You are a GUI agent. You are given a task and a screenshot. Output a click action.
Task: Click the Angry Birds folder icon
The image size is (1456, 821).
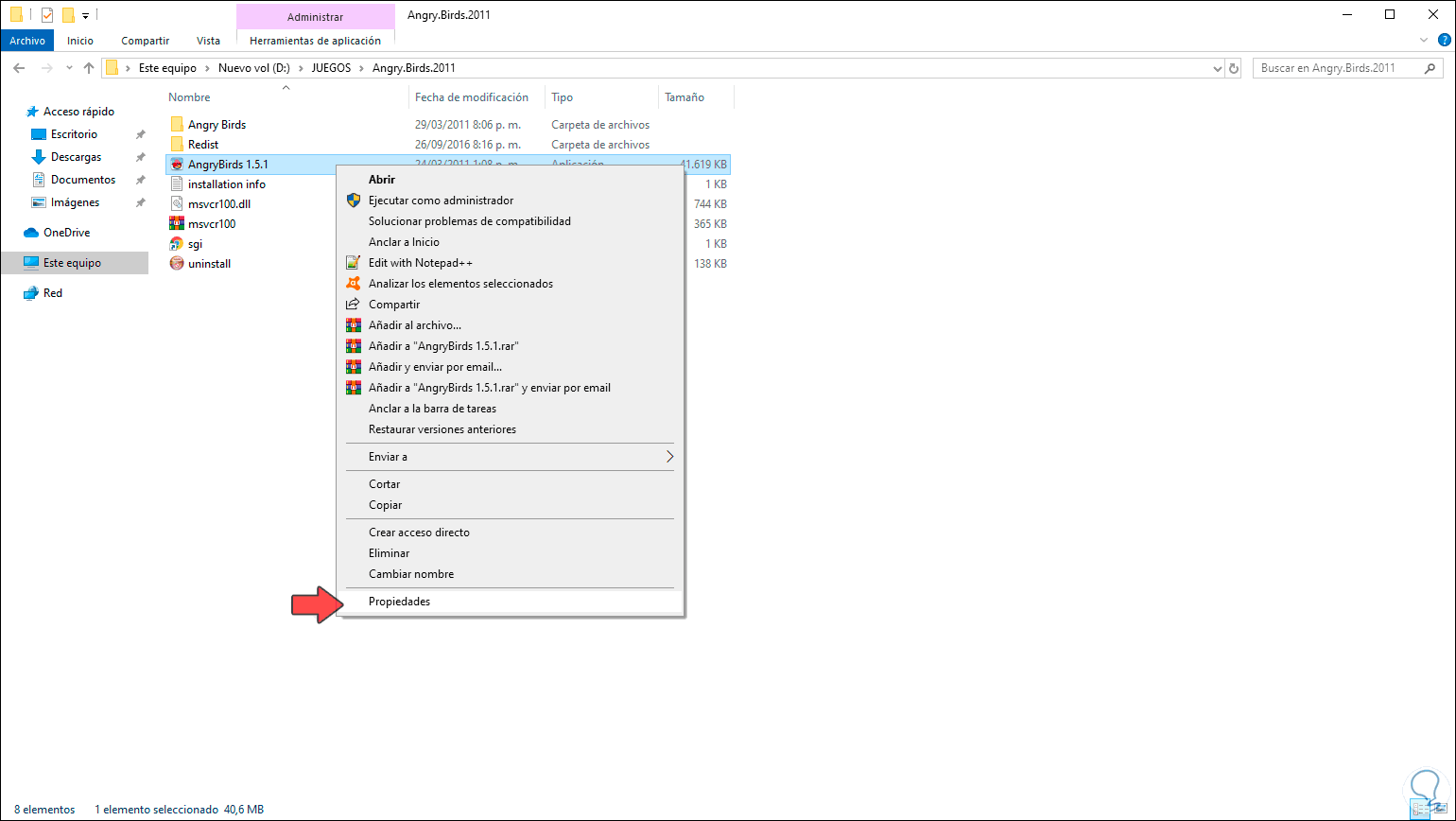click(x=177, y=125)
